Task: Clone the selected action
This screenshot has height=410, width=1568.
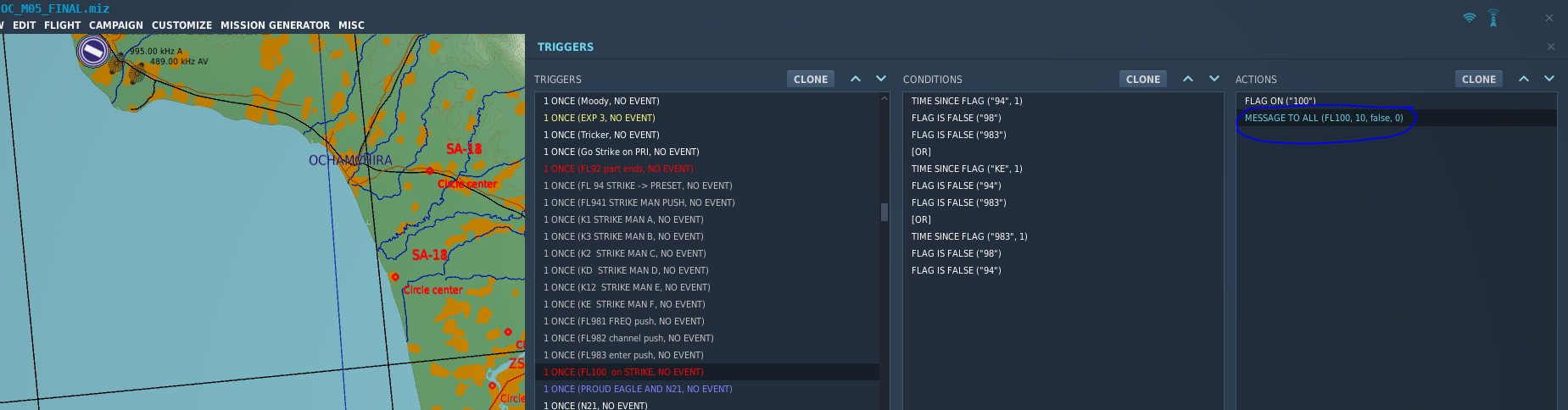Action: click(x=1479, y=79)
